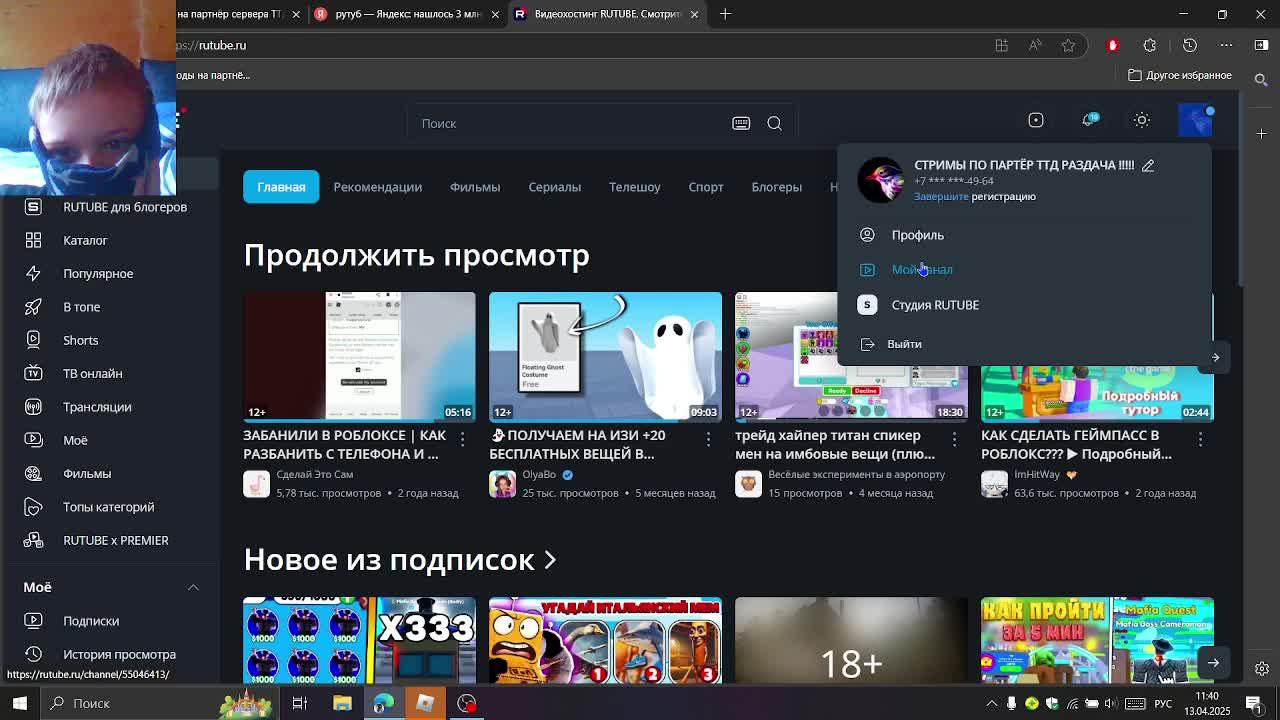Open RUTUBE x PREMIER in the sidebar

pos(116,540)
